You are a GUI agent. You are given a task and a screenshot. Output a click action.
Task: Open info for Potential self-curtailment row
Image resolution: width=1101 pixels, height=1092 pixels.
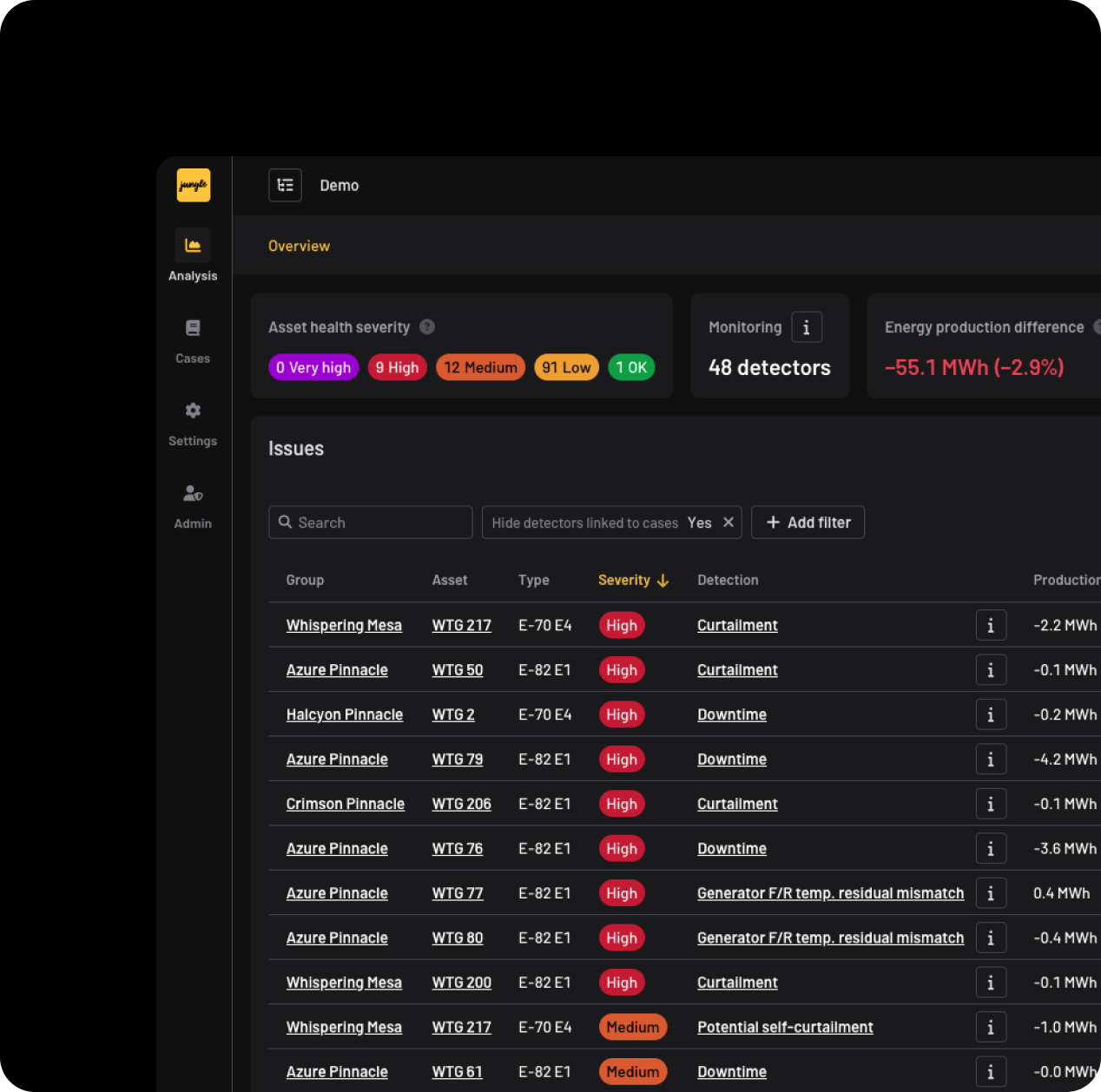[x=991, y=1028]
